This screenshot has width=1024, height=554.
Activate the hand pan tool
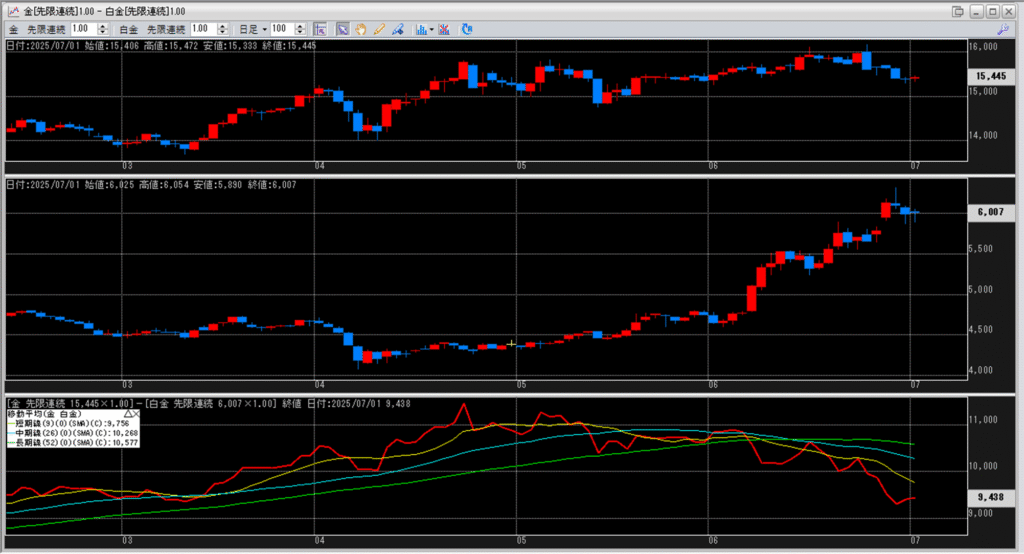(x=361, y=29)
